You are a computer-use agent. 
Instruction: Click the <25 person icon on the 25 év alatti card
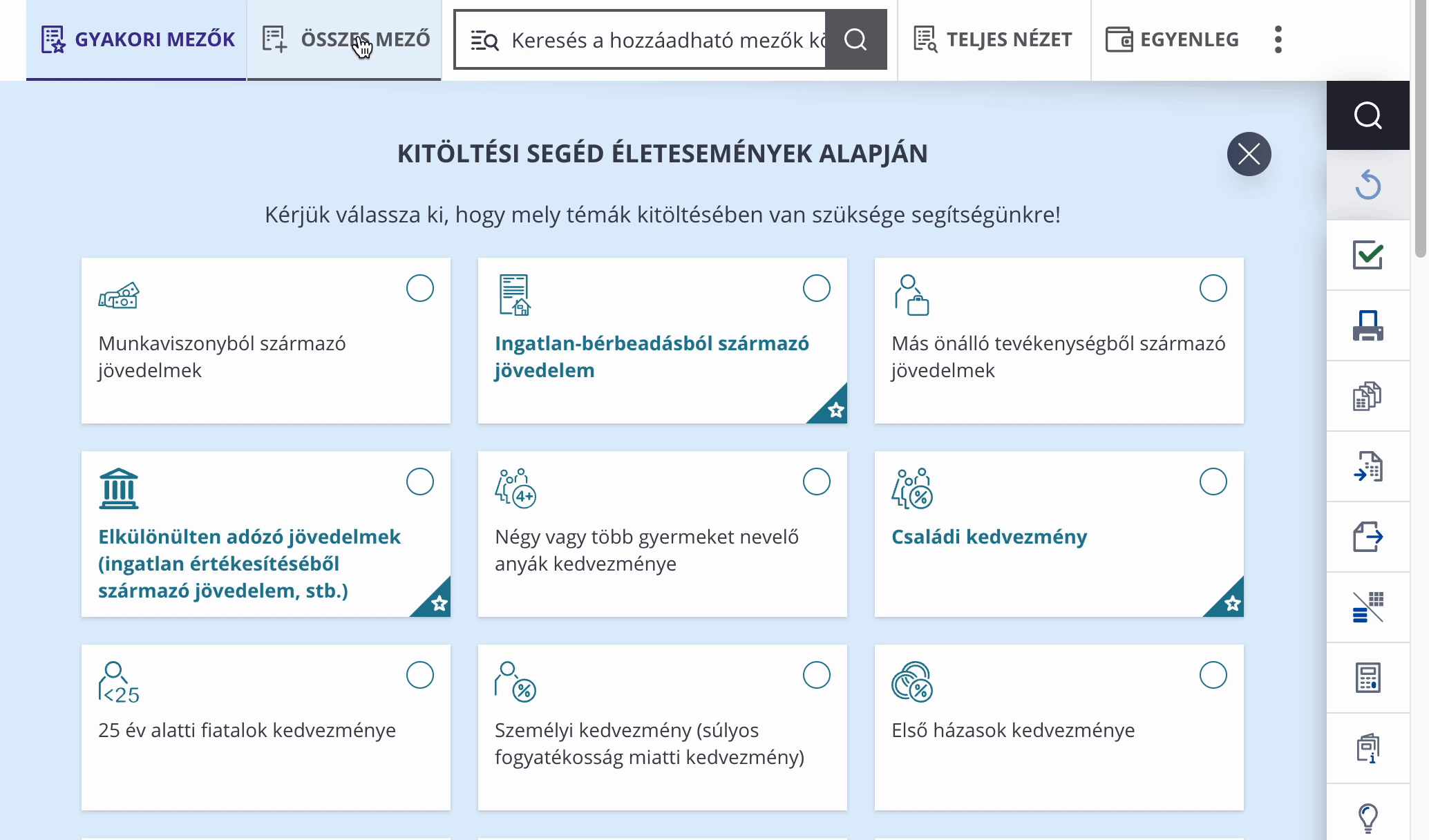point(119,682)
